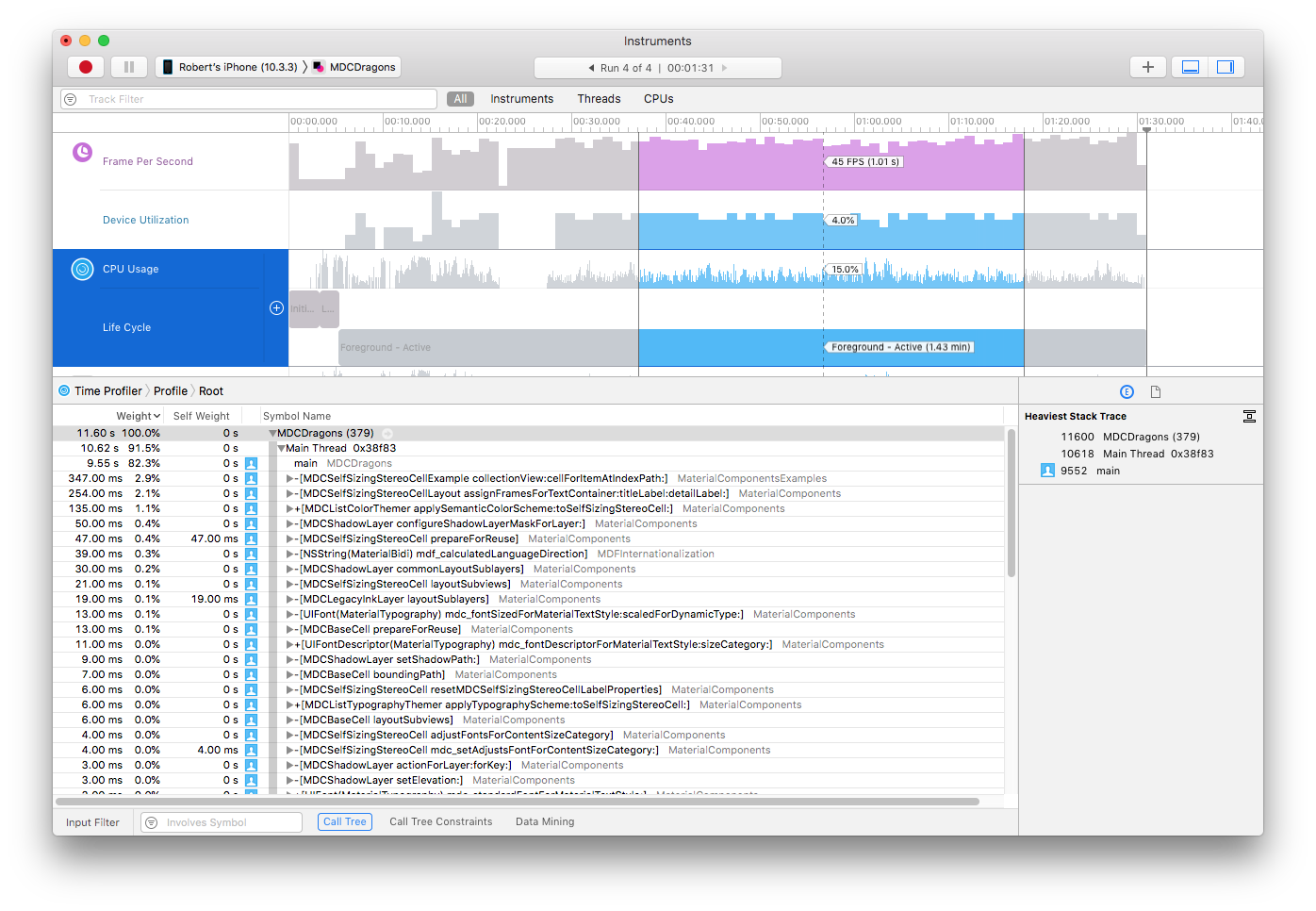The width and height of the screenshot is (1316, 911).
Task: Click user icon on 347.00 ms row
Action: pyautogui.click(x=251, y=478)
